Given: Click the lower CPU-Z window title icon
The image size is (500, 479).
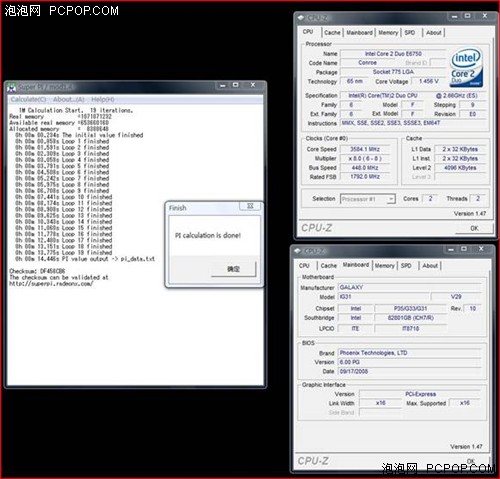Looking at the screenshot, I should (297, 251).
